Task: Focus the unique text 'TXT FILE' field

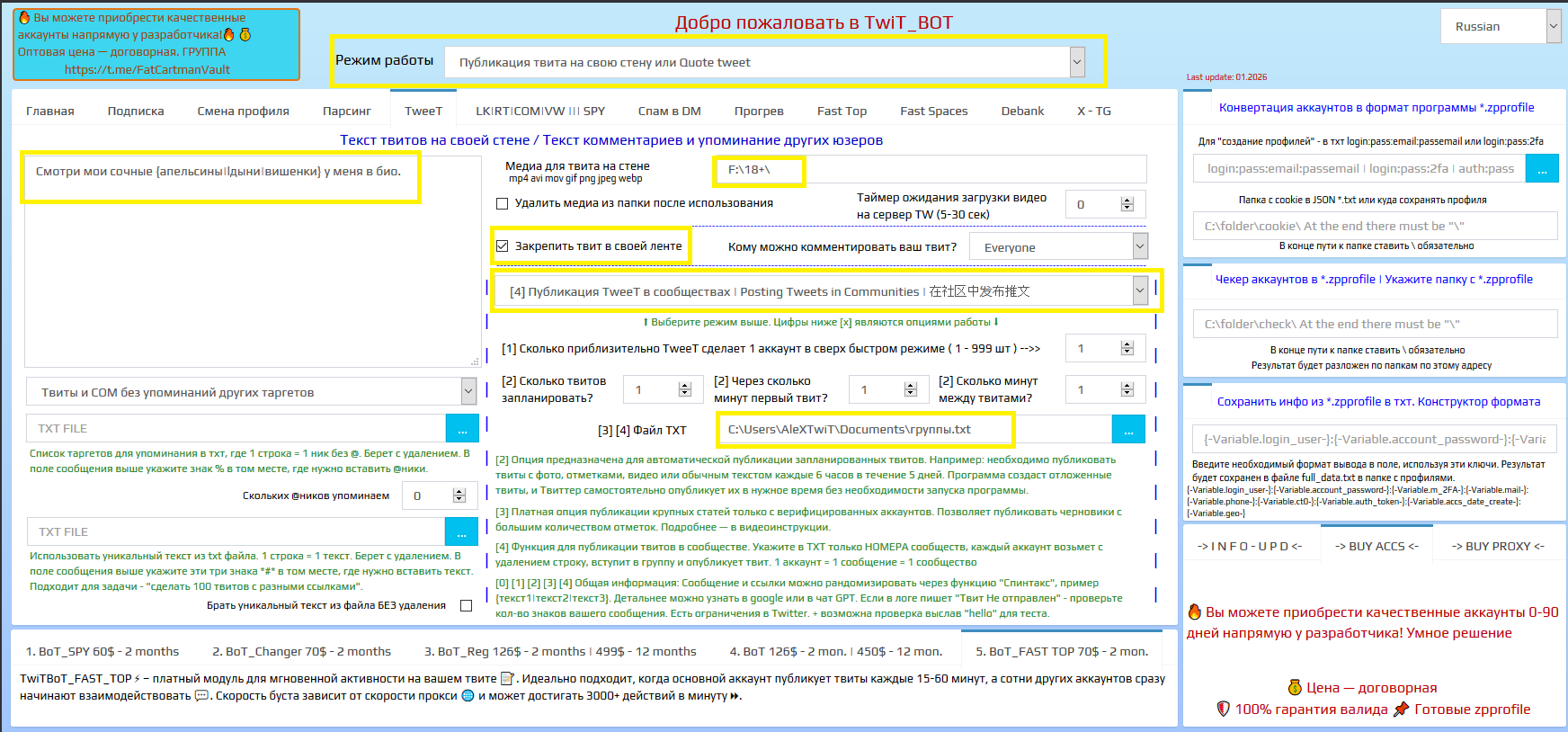Action: (236, 531)
